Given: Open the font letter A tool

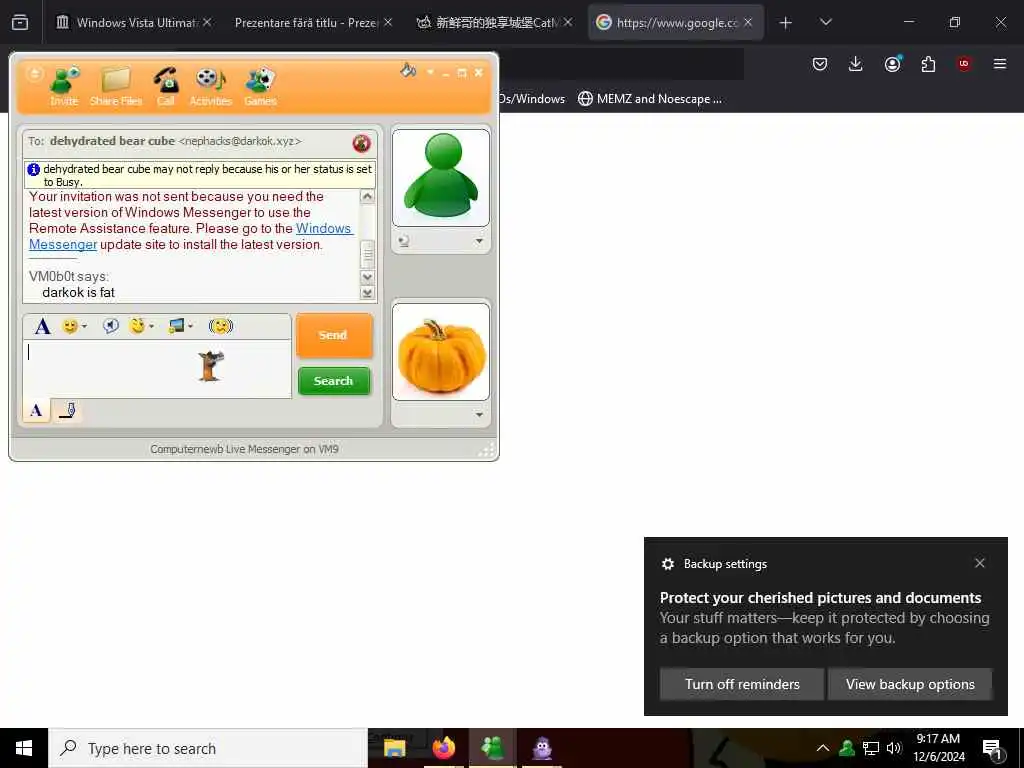Looking at the screenshot, I should (x=42, y=326).
